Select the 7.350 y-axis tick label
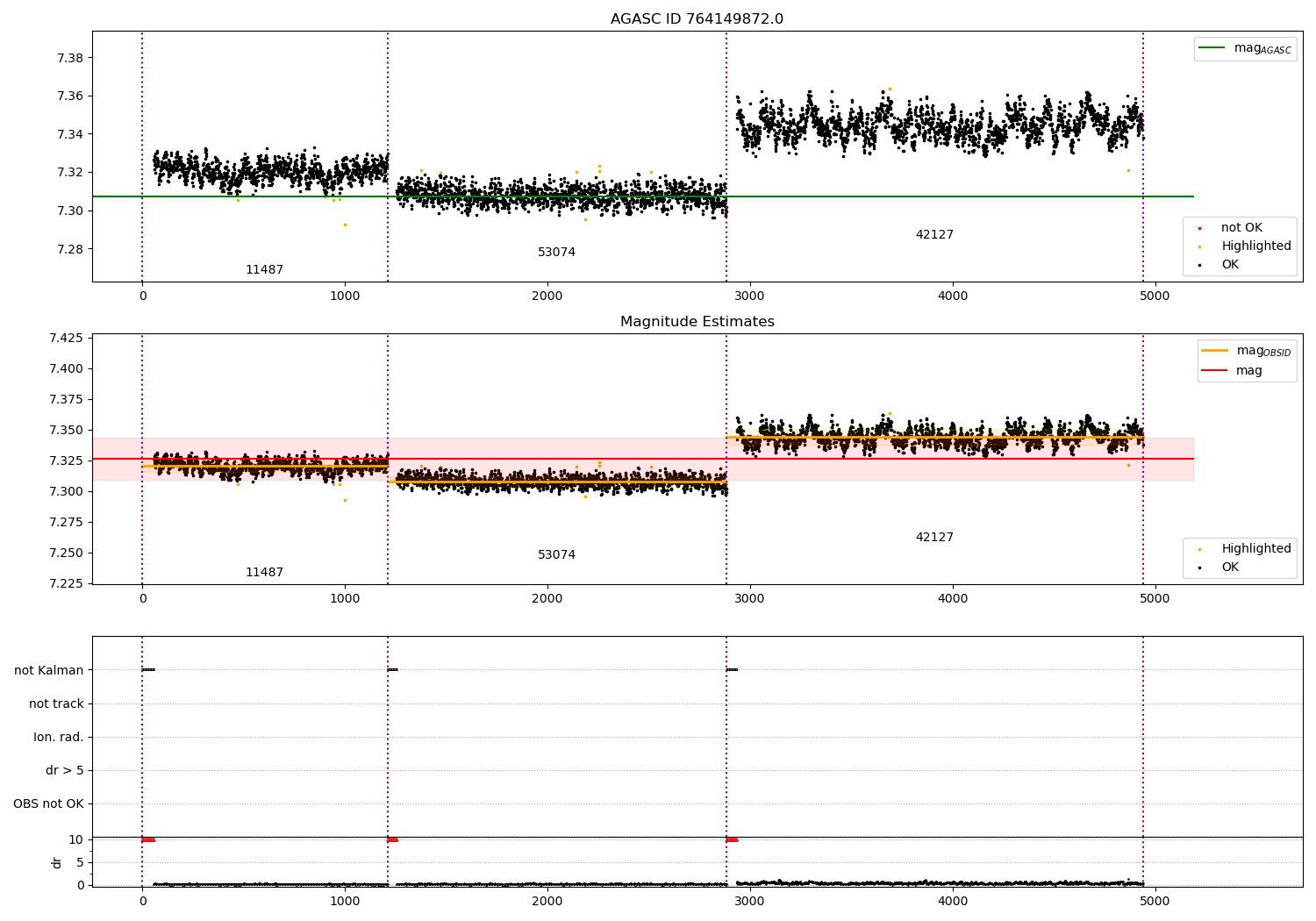The image size is (1316, 921). [x=66, y=431]
